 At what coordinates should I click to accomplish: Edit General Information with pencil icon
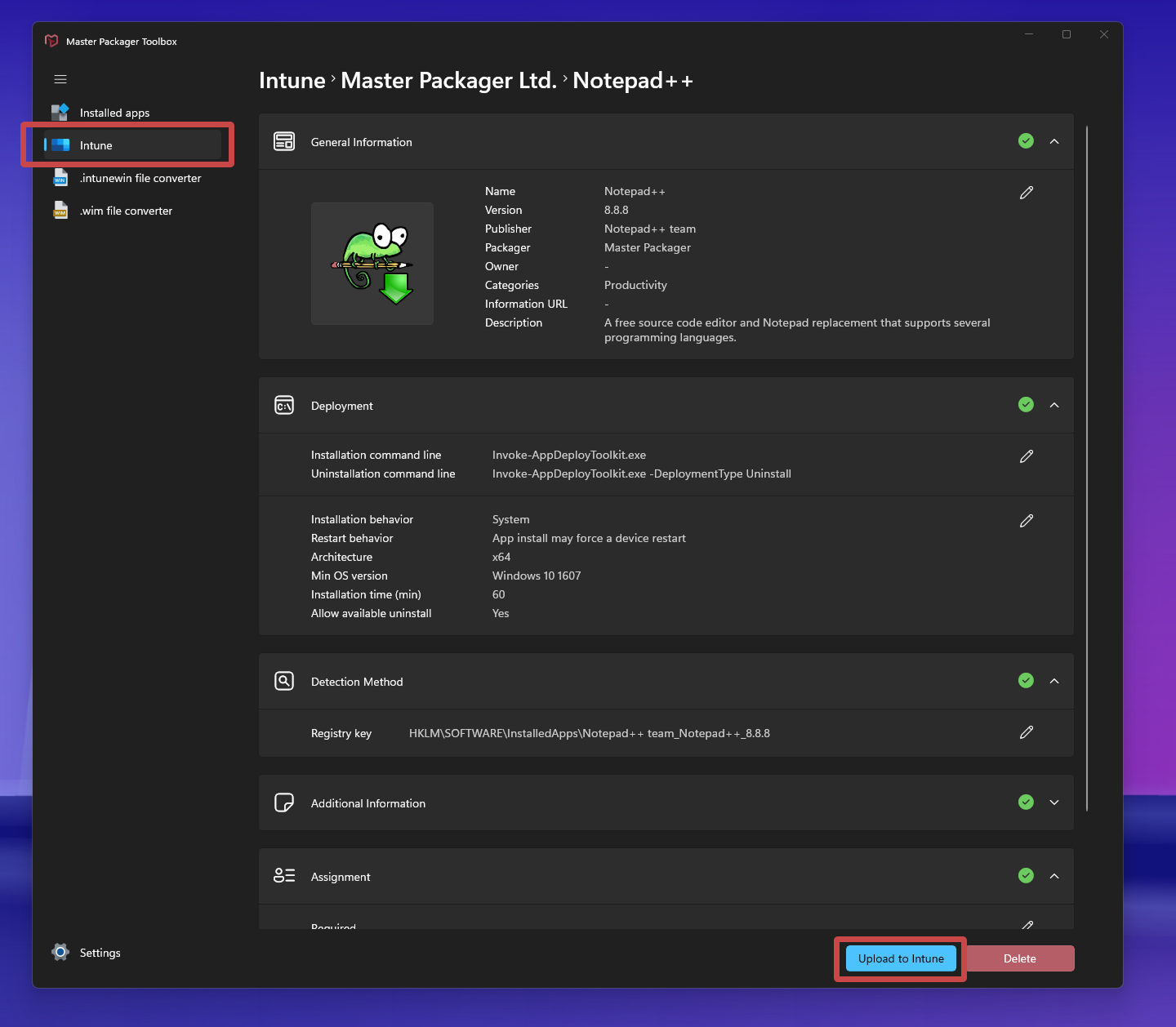point(1027,193)
